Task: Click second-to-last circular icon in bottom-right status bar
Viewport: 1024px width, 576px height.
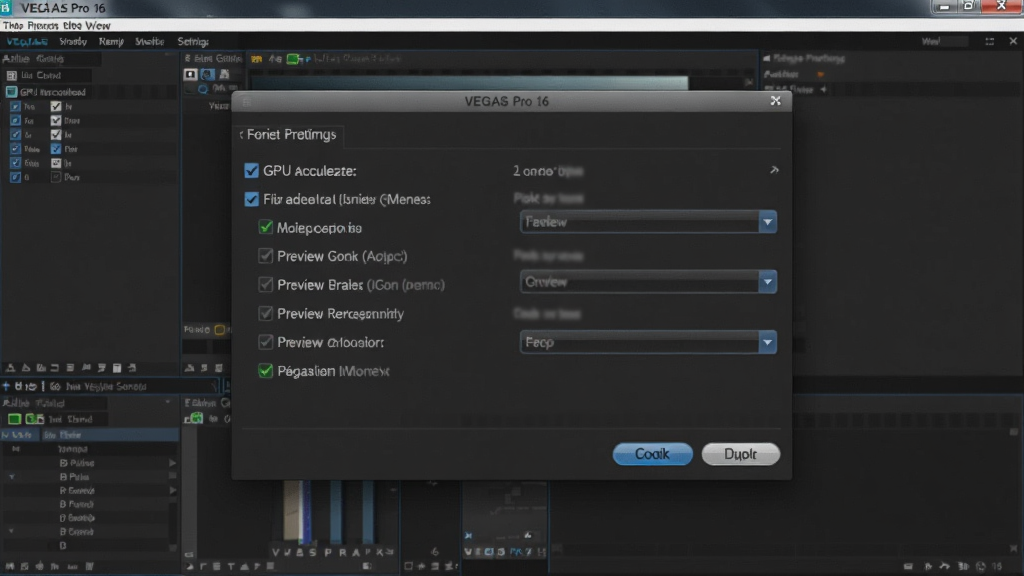Action: 981,566
